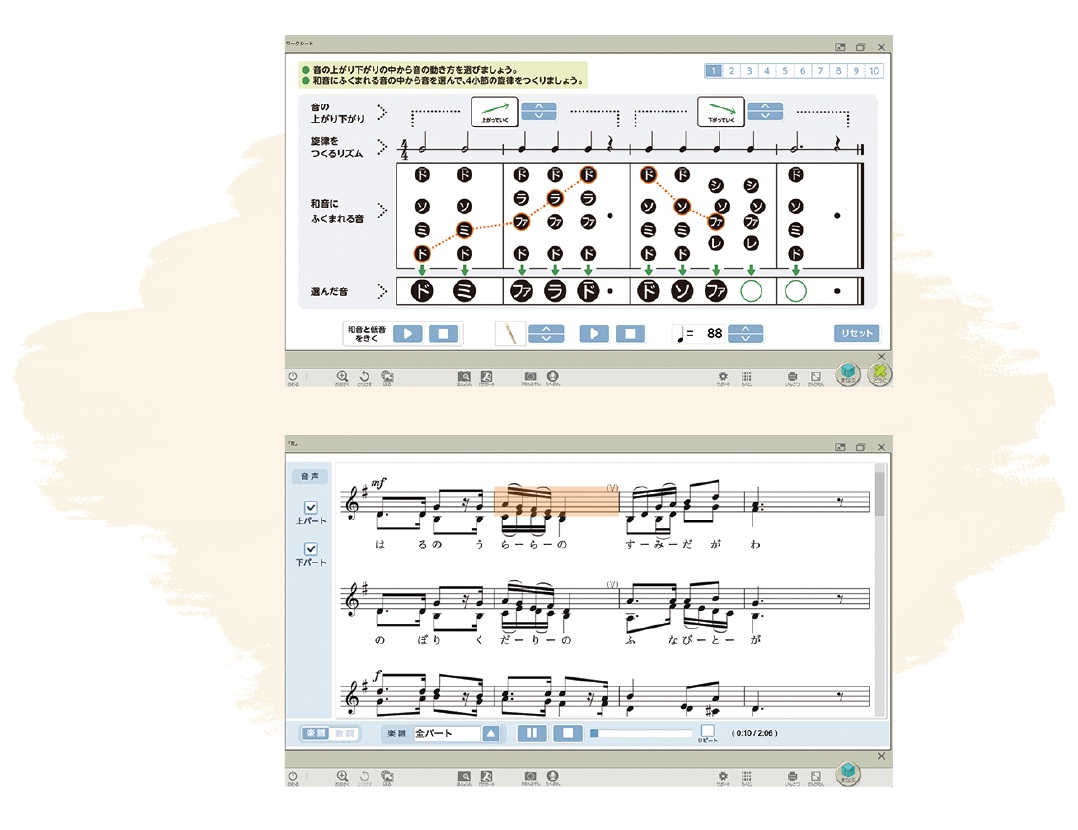The height and width of the screenshot is (830, 1078).
Task: Open settings gear in the worksheet toolbar
Action: click(722, 378)
